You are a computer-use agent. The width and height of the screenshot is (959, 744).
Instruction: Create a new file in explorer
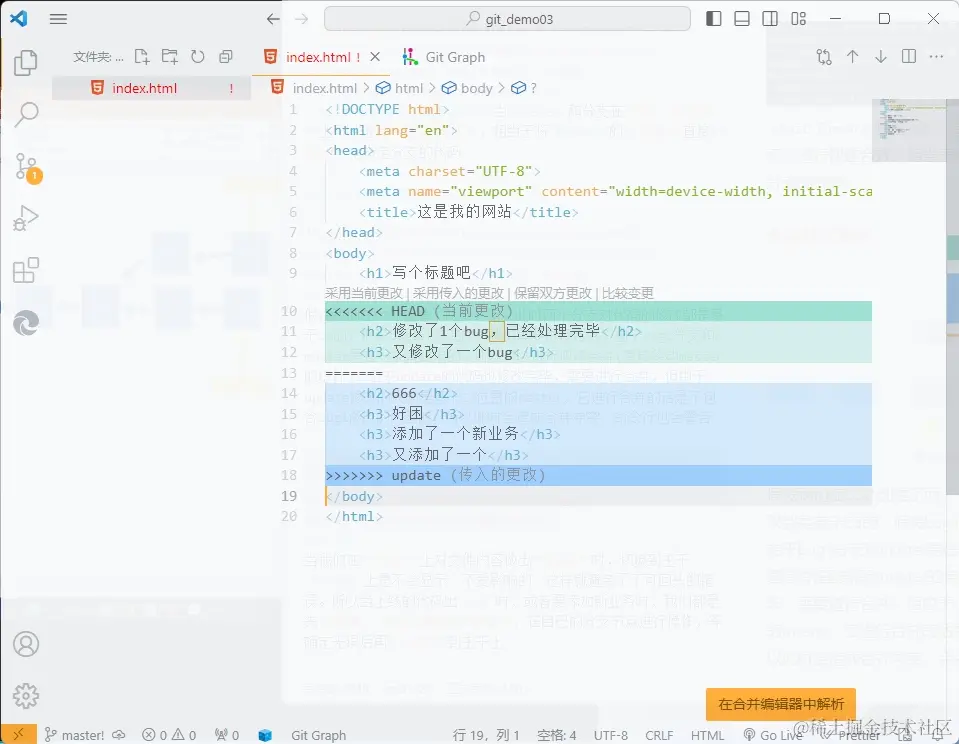tap(142, 57)
